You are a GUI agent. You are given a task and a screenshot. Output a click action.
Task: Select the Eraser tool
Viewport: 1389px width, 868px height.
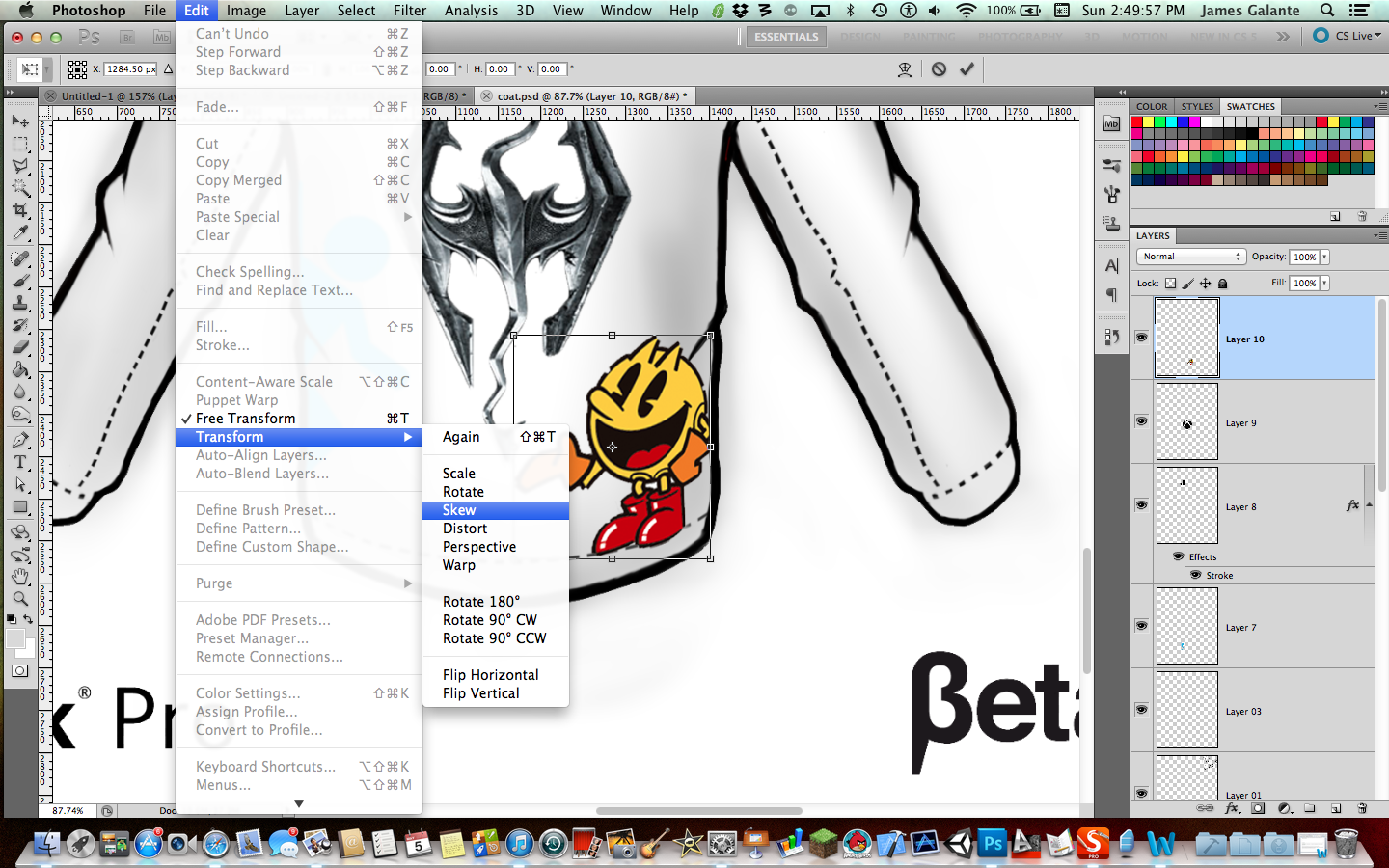(20, 347)
